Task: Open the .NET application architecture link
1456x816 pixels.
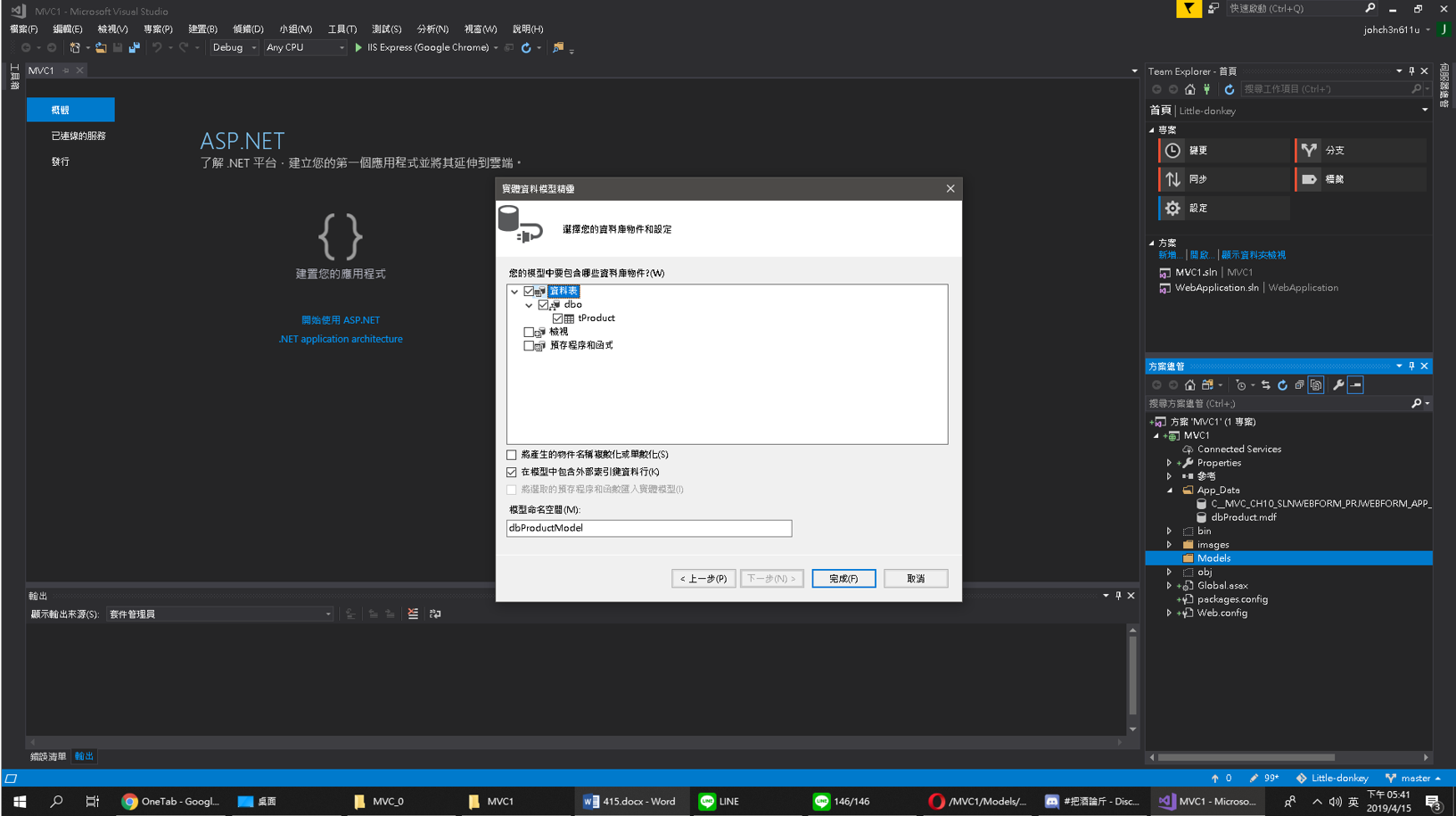Action: tap(341, 339)
